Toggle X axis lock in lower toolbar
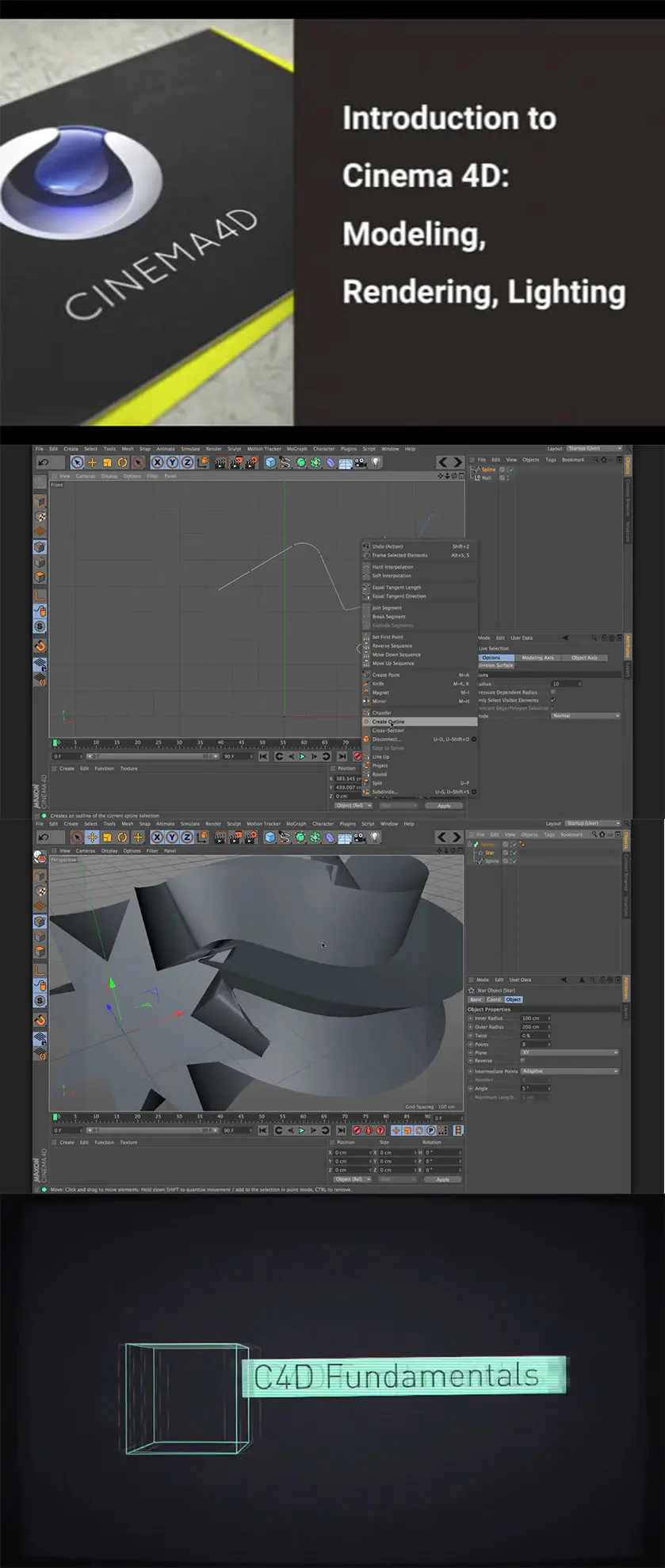665x1568 pixels. tap(157, 837)
